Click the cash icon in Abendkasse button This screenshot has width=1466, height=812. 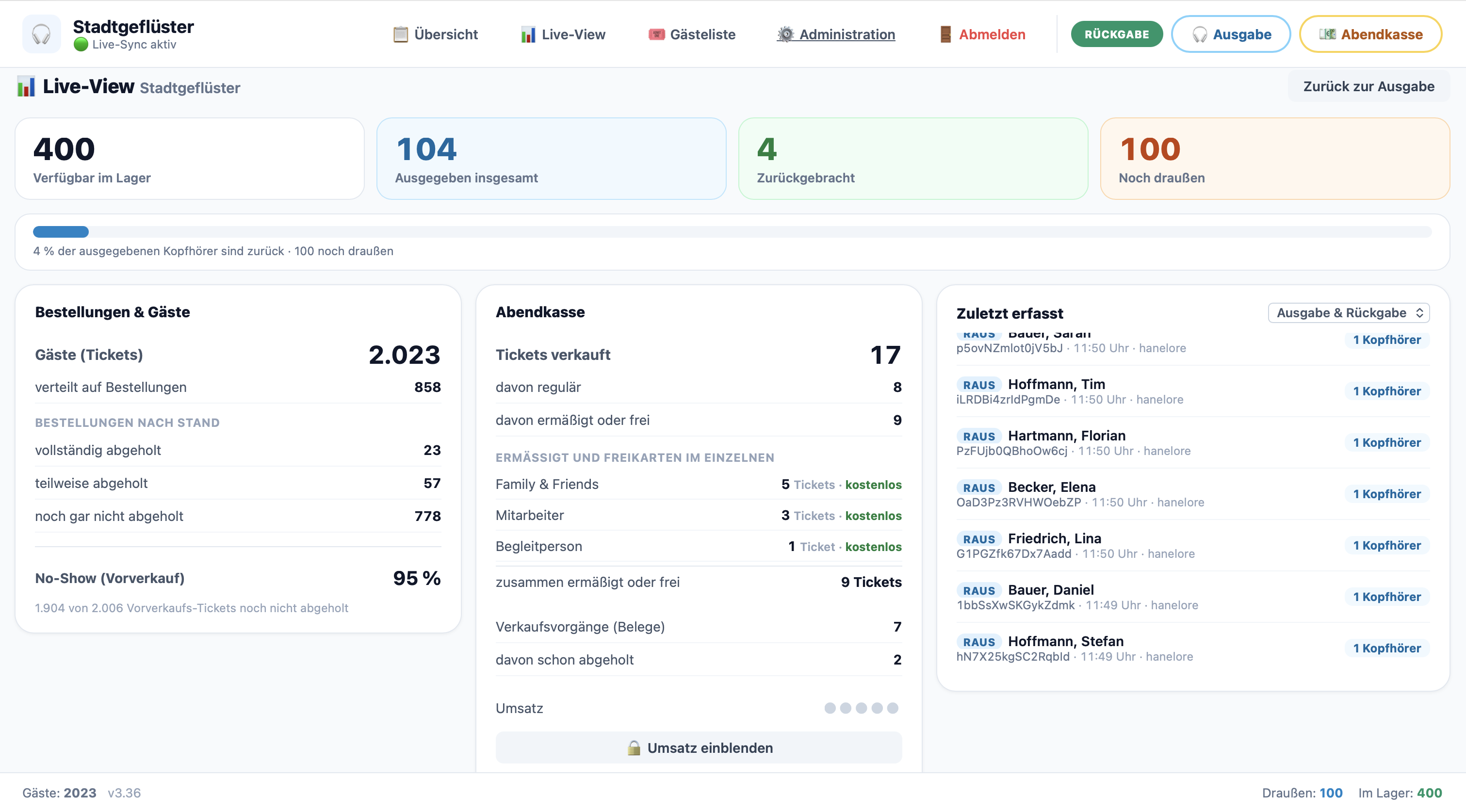click(1327, 34)
